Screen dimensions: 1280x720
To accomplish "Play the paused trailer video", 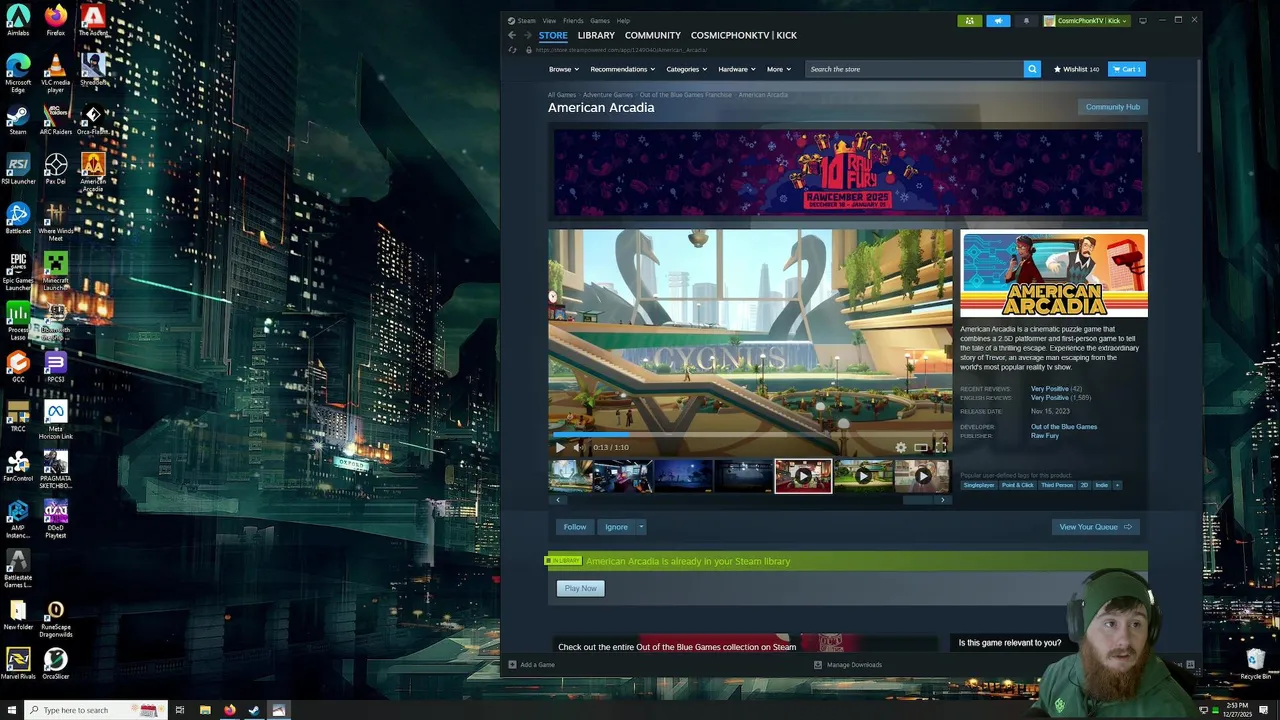I will click(x=560, y=447).
